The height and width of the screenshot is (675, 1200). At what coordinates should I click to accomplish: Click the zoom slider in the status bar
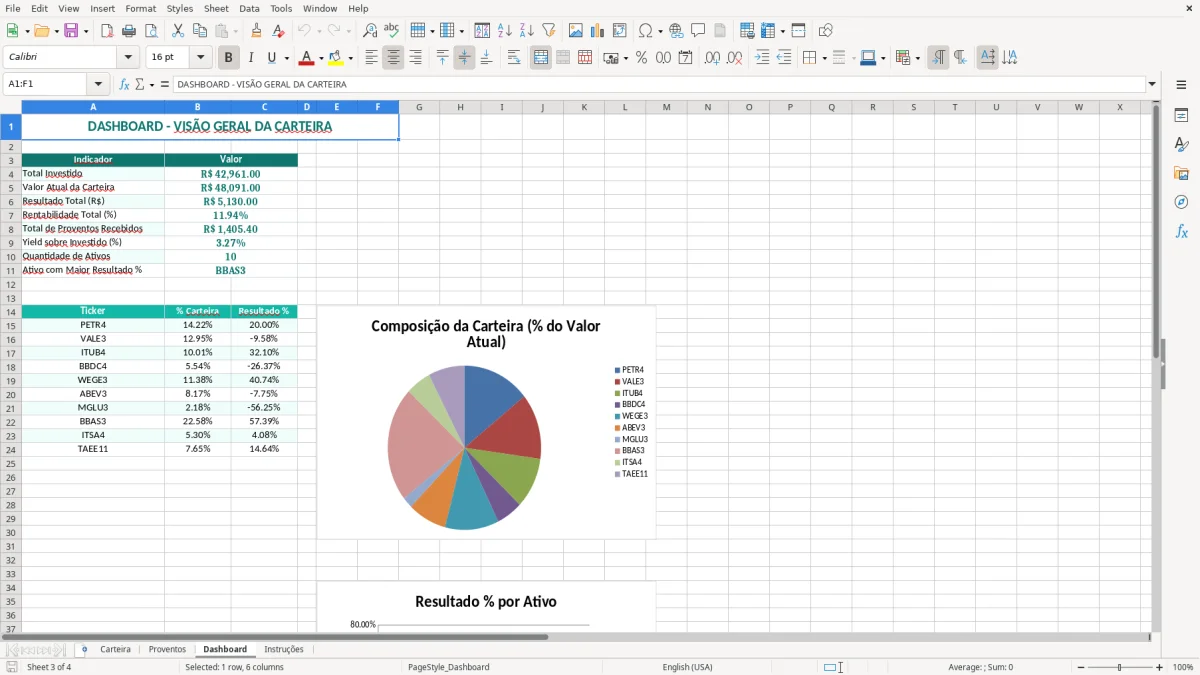1119,667
